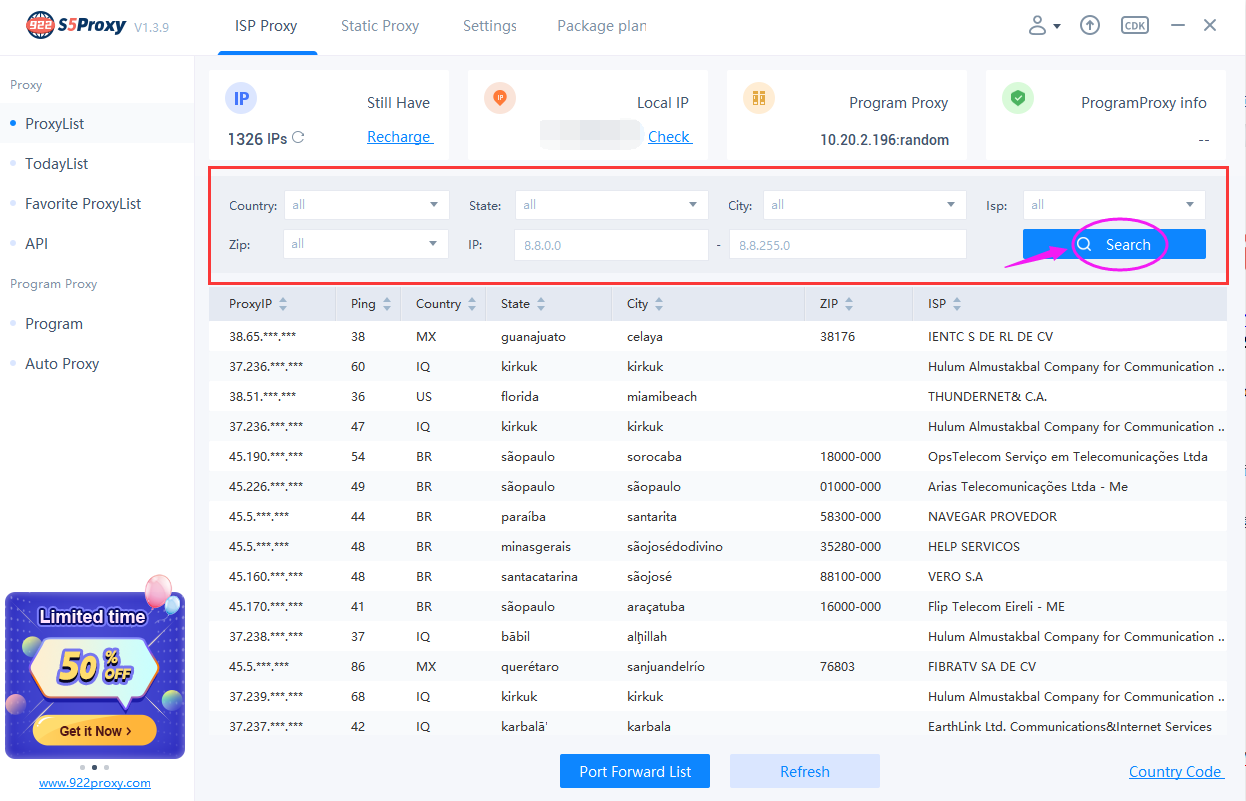Sort proxies by Ping column
Screen dimensions: 1246x801
(368, 303)
